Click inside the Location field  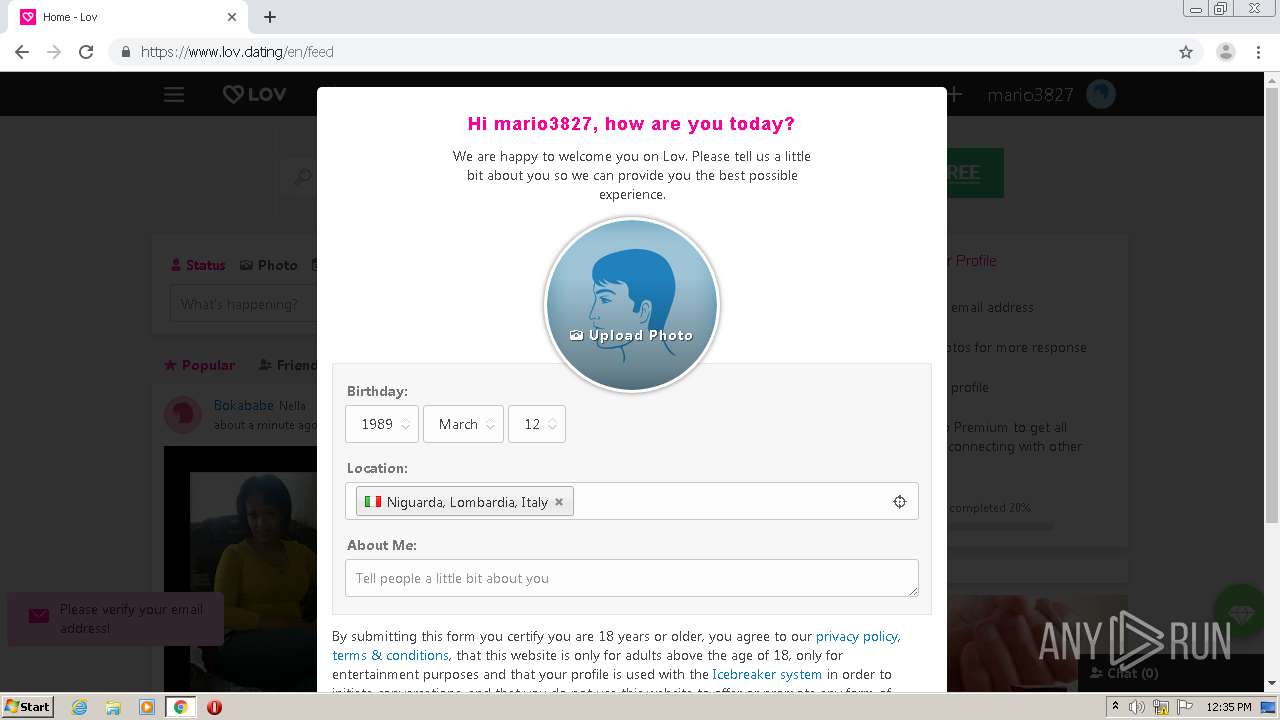pyautogui.click(x=632, y=501)
